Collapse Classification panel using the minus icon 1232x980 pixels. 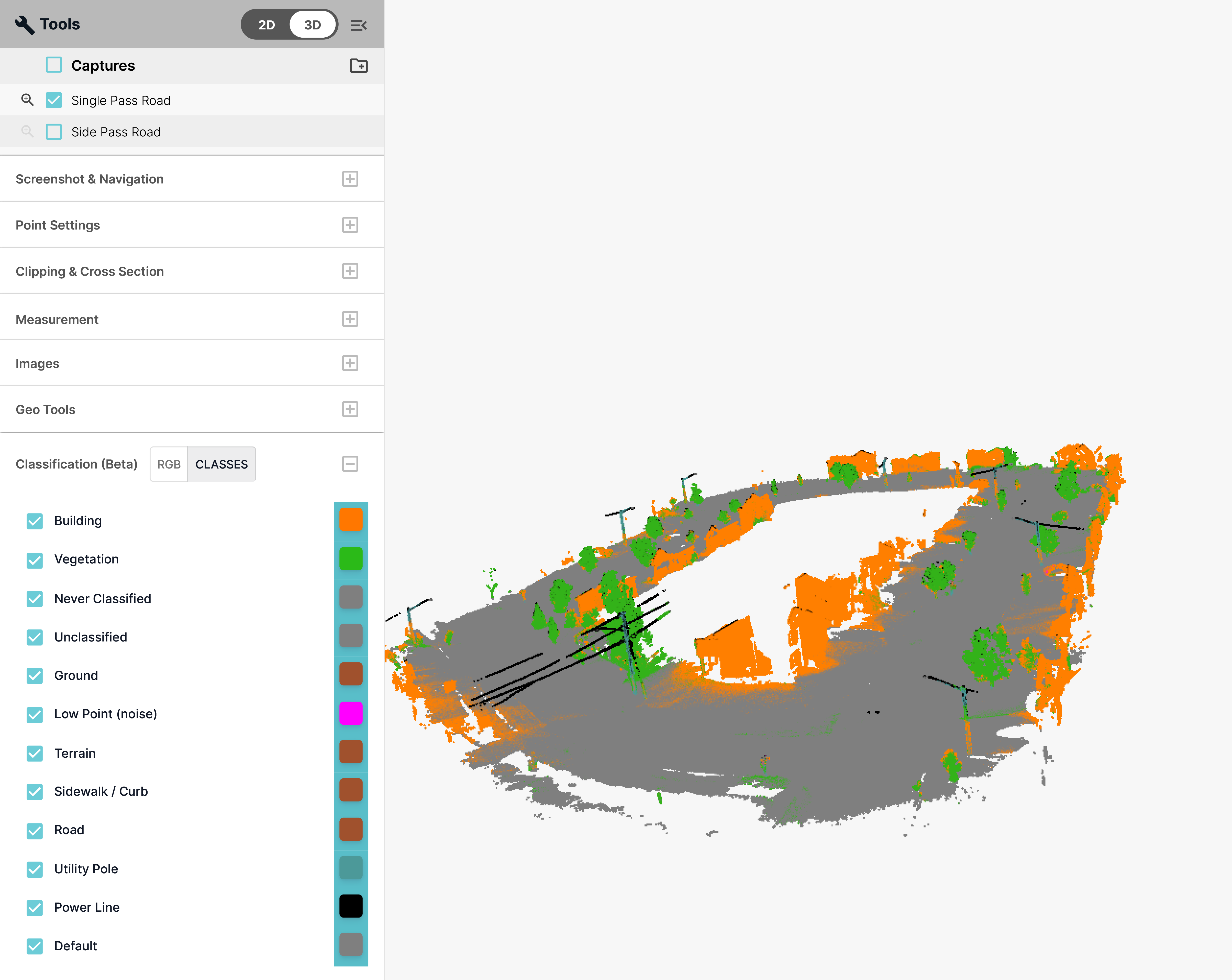[350, 464]
